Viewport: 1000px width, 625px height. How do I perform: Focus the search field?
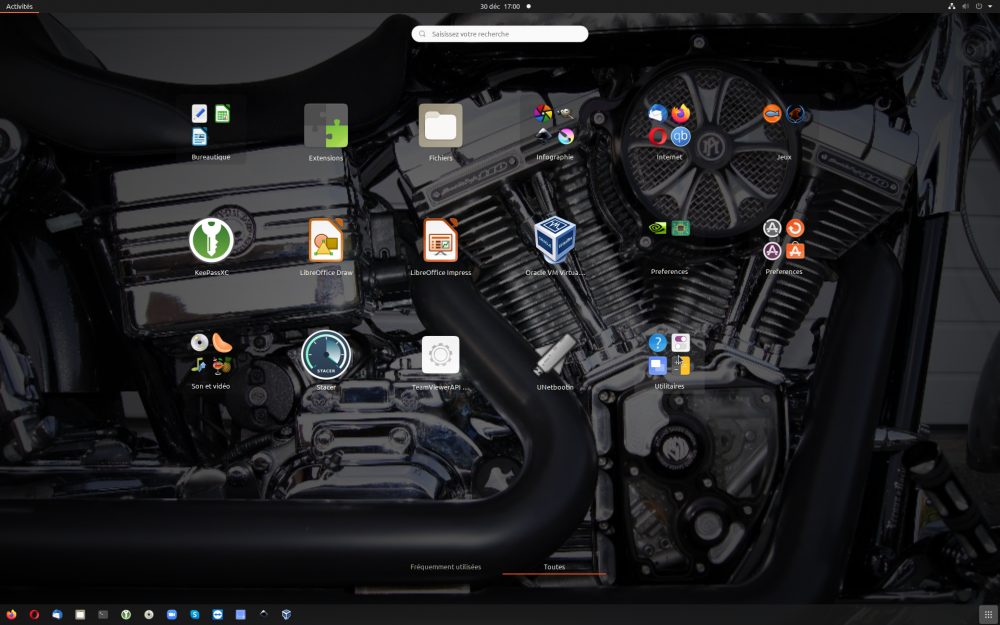500,34
